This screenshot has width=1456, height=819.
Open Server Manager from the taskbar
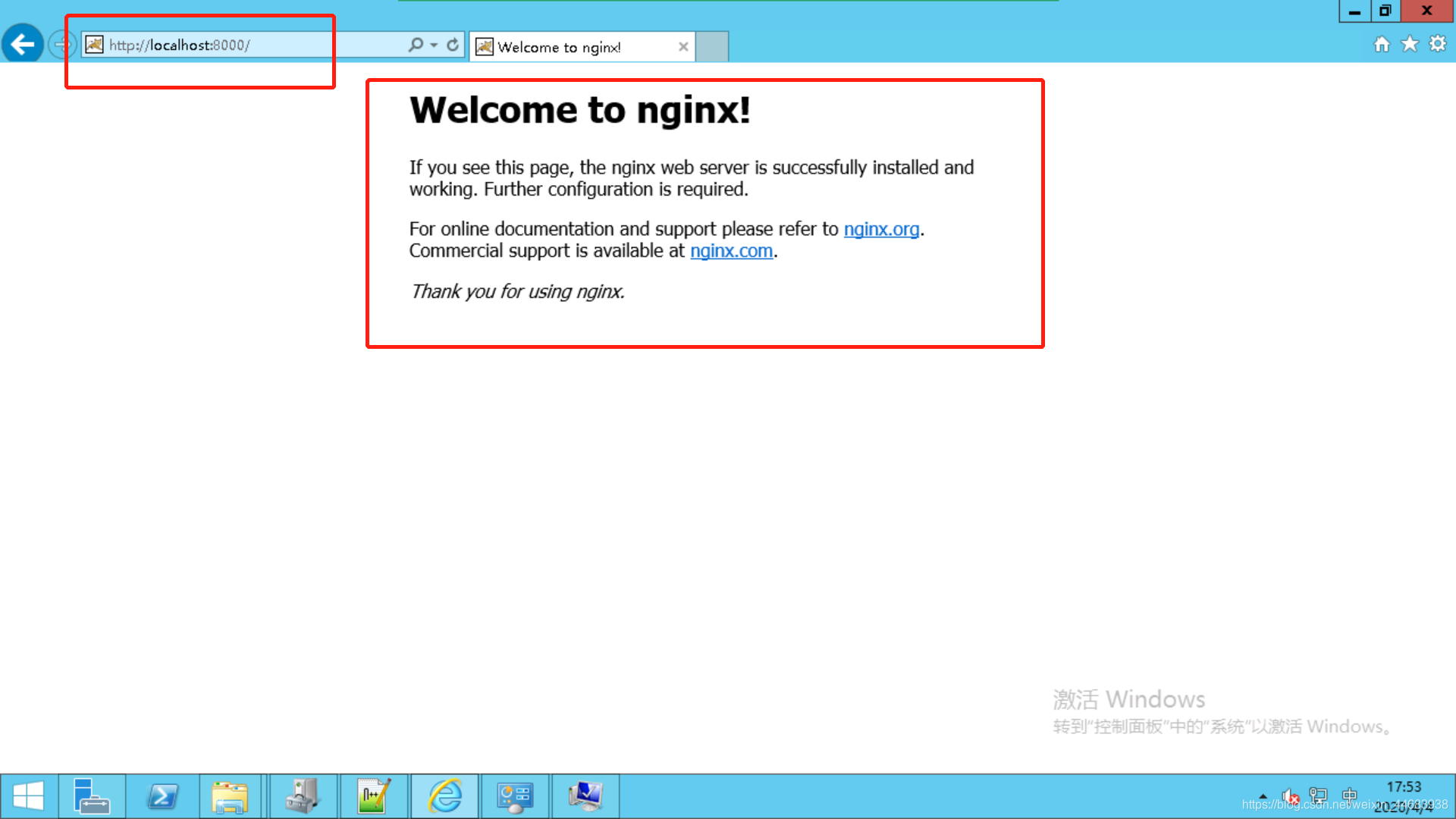click(x=92, y=796)
